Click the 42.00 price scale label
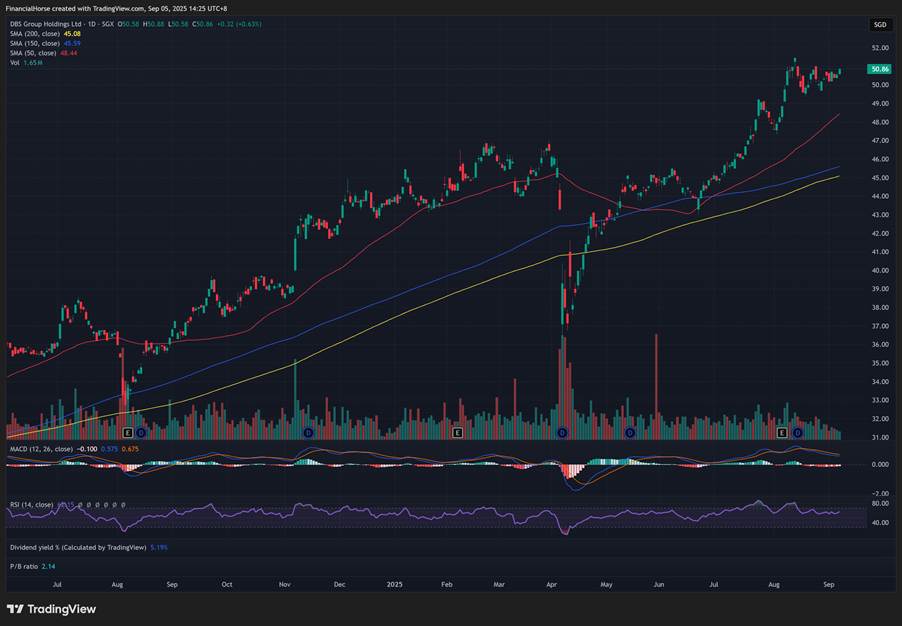 tap(880, 234)
